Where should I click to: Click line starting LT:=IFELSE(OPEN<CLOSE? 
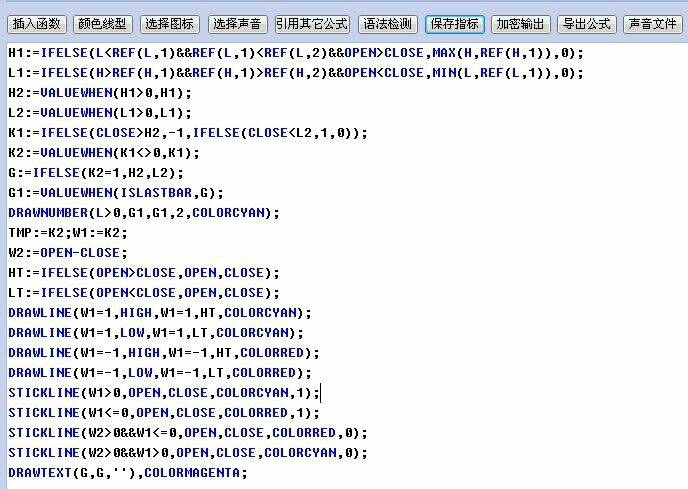[144, 293]
